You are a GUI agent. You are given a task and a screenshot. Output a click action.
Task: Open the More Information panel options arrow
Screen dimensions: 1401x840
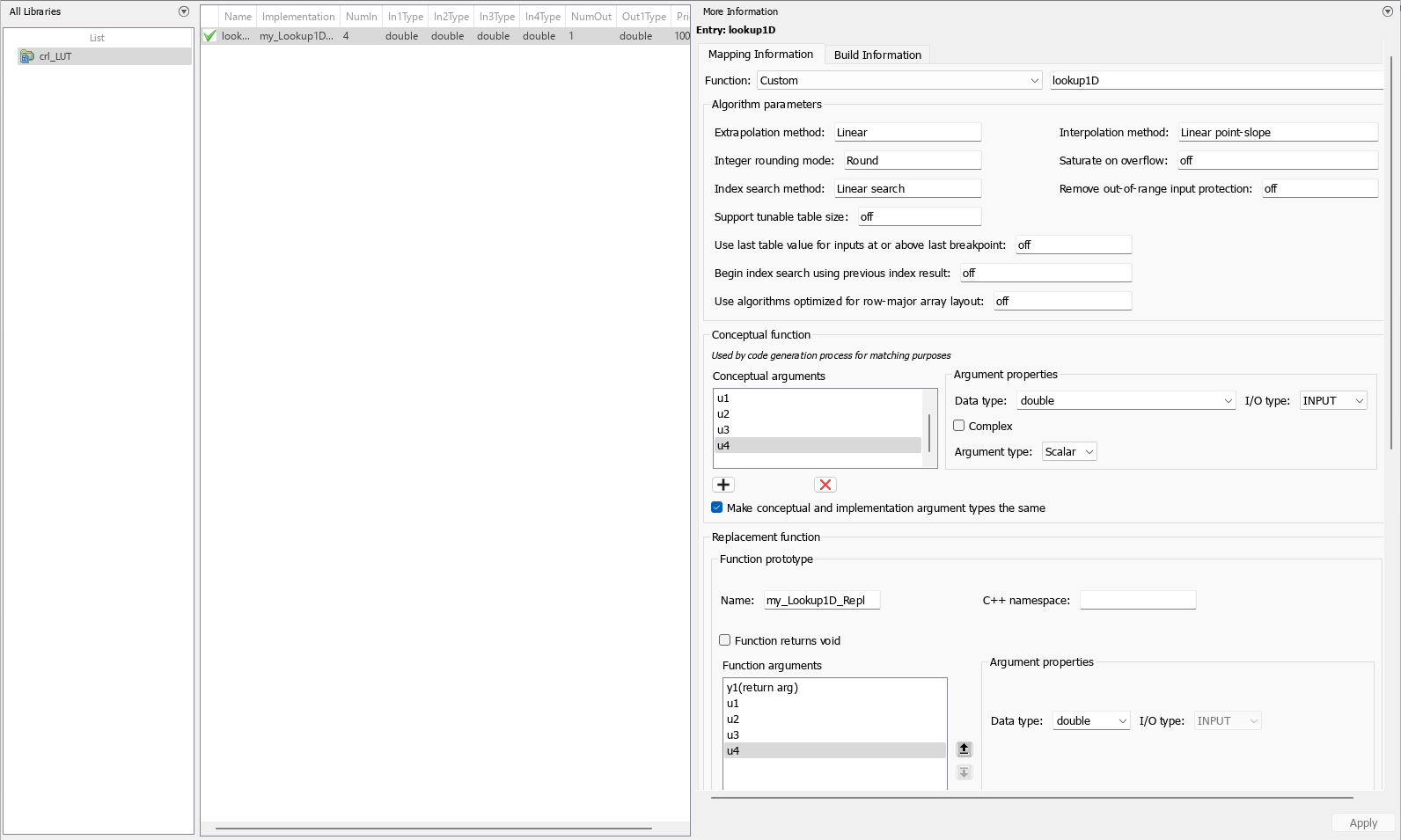1388,11
